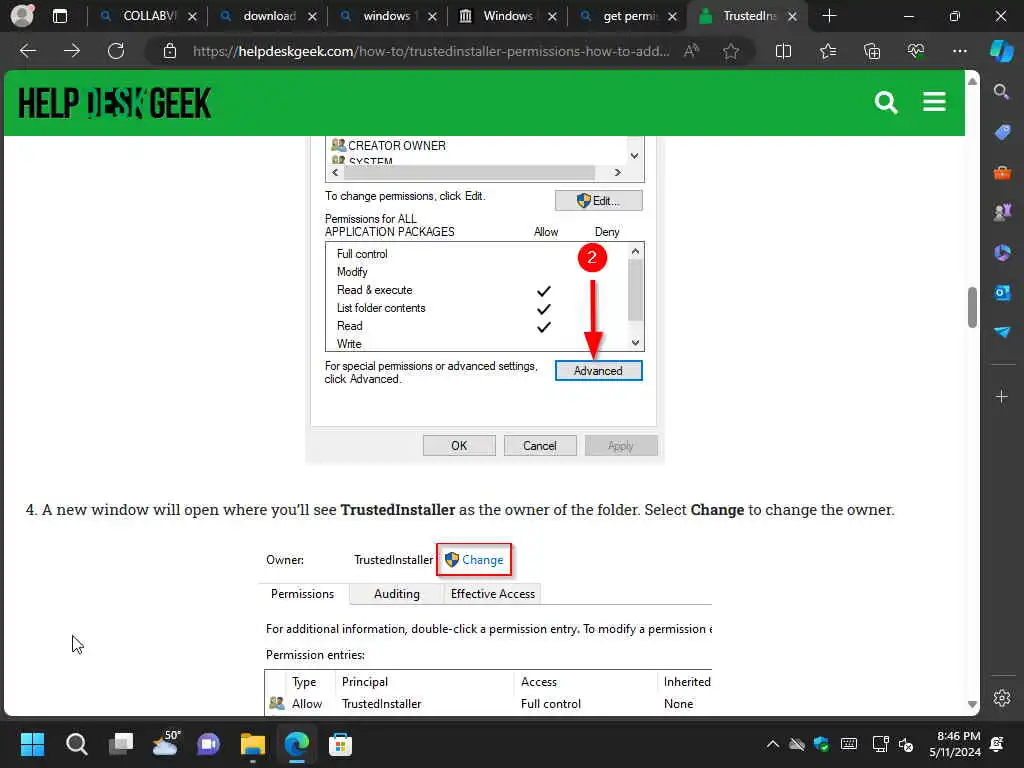Screen dimensions: 1024x768
Task: Click the helpdeskgeek.com address bar
Action: [x=431, y=51]
